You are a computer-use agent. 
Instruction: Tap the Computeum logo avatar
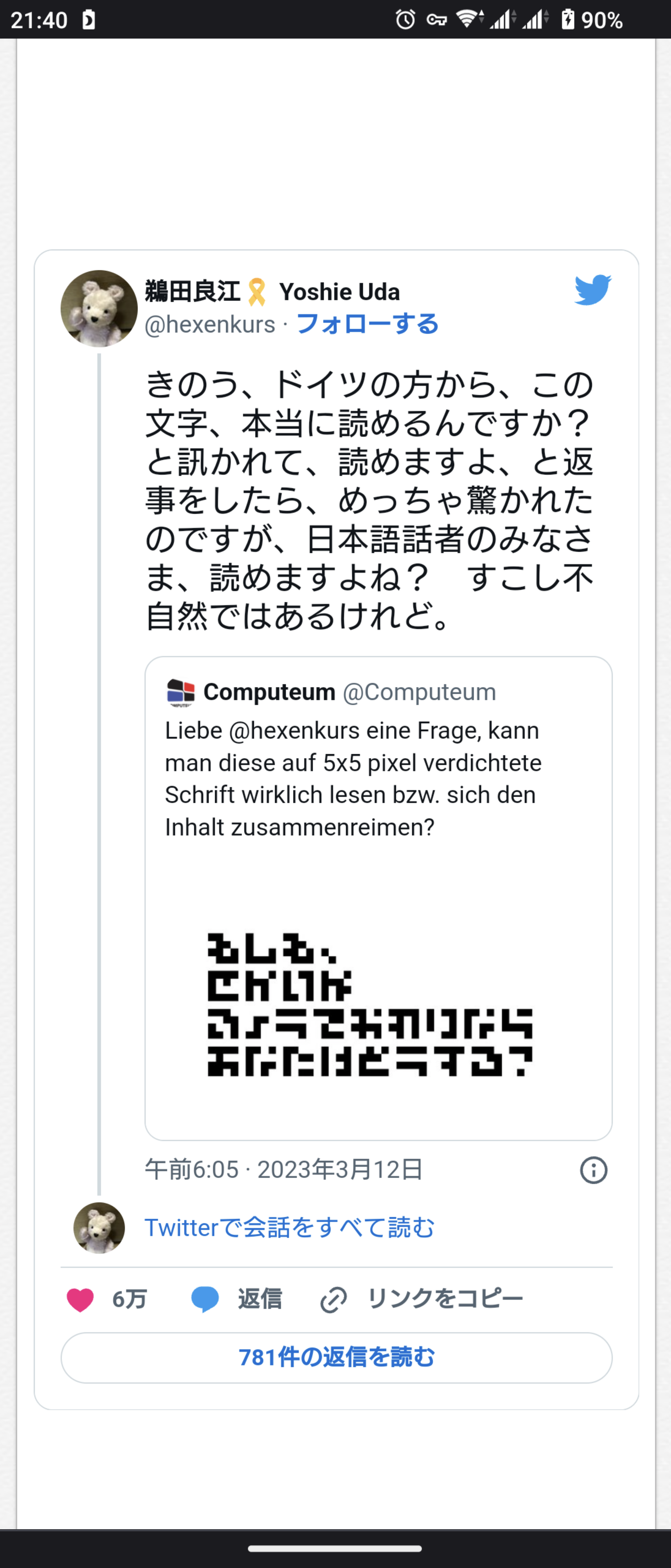[x=180, y=692]
